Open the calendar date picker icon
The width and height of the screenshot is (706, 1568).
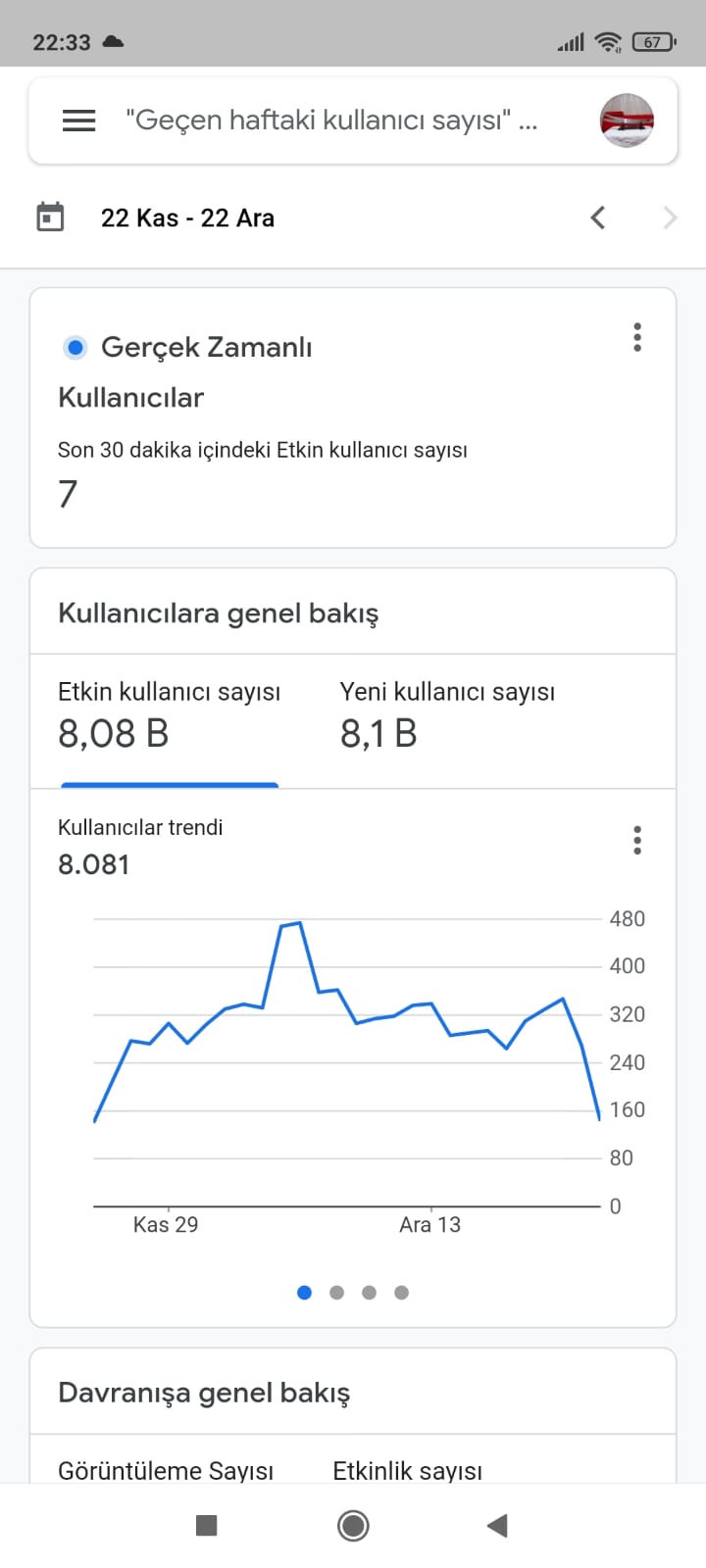50,217
